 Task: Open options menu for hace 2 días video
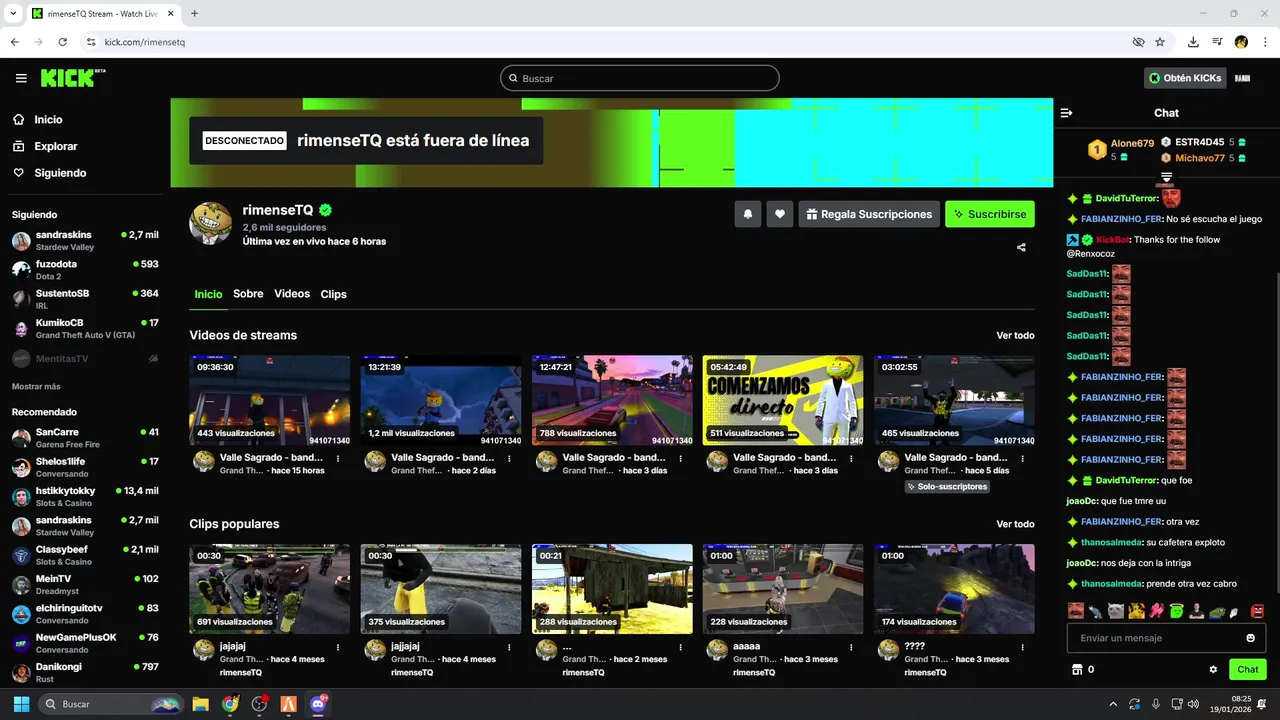pyautogui.click(x=509, y=458)
